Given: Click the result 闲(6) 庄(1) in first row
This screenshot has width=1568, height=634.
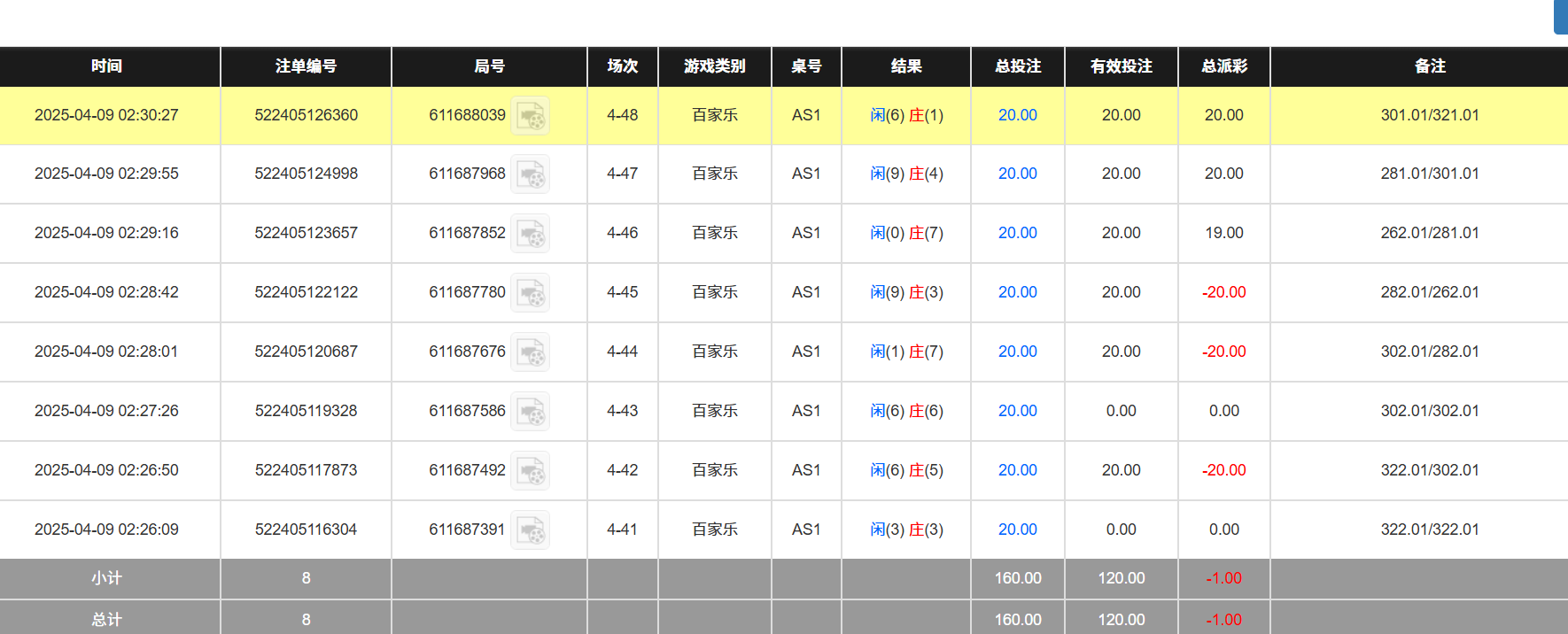Looking at the screenshot, I should [x=906, y=115].
